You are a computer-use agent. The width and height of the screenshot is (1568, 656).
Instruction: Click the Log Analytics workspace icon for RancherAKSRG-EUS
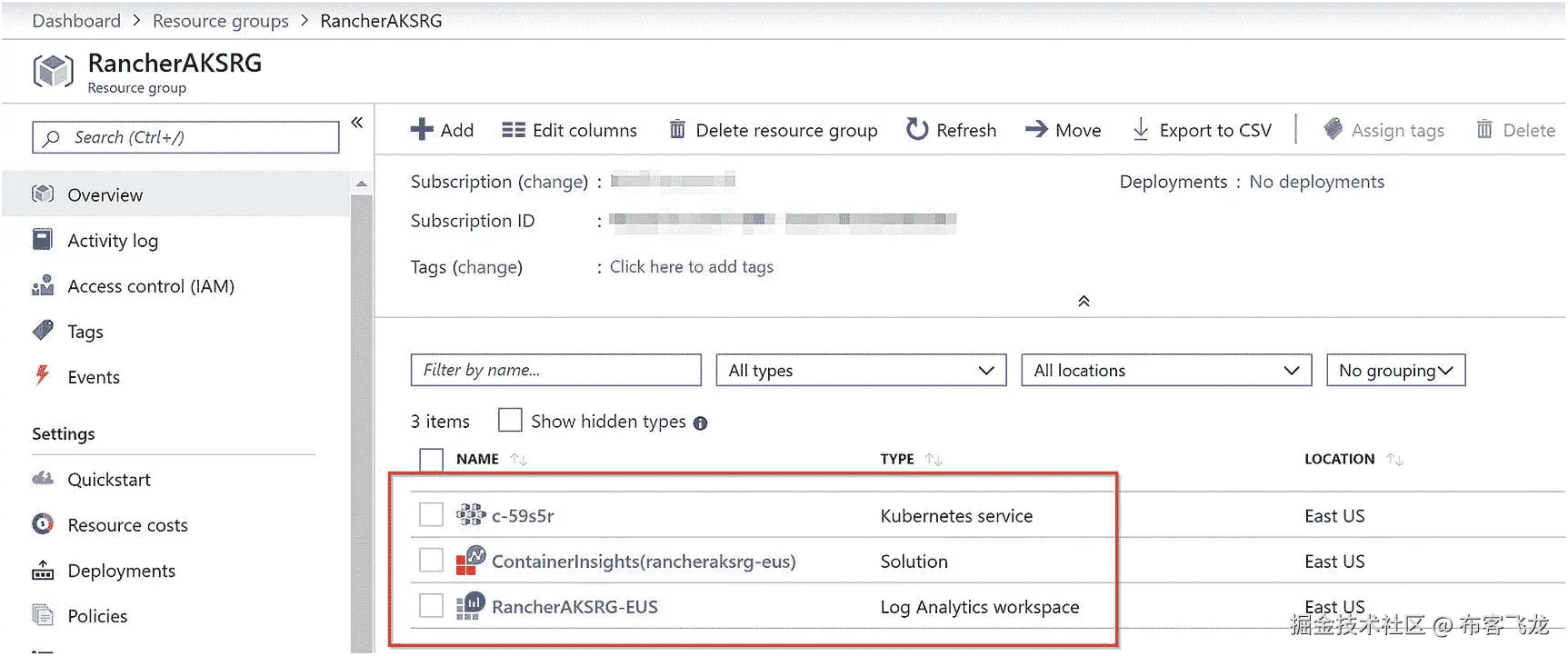pyautogui.click(x=471, y=606)
